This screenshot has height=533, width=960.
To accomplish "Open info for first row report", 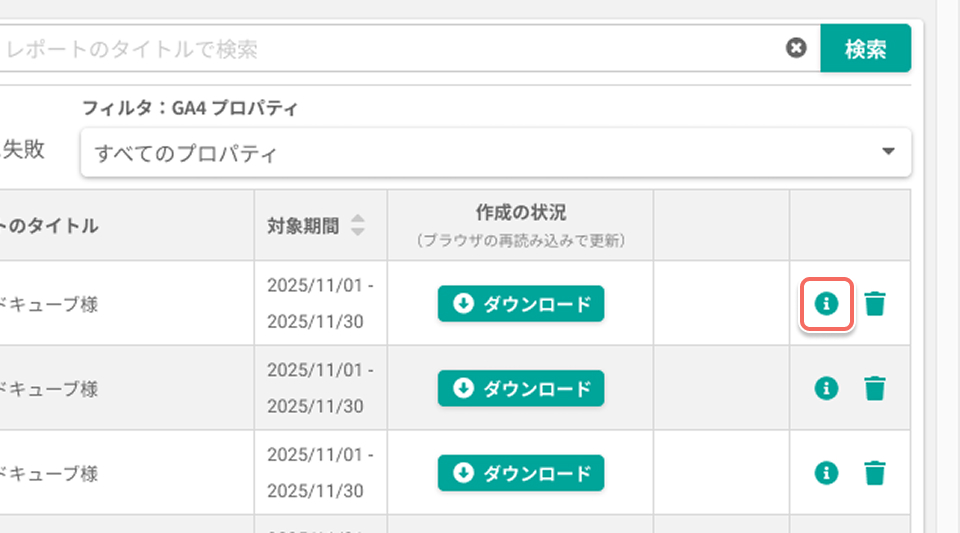I will [x=826, y=304].
